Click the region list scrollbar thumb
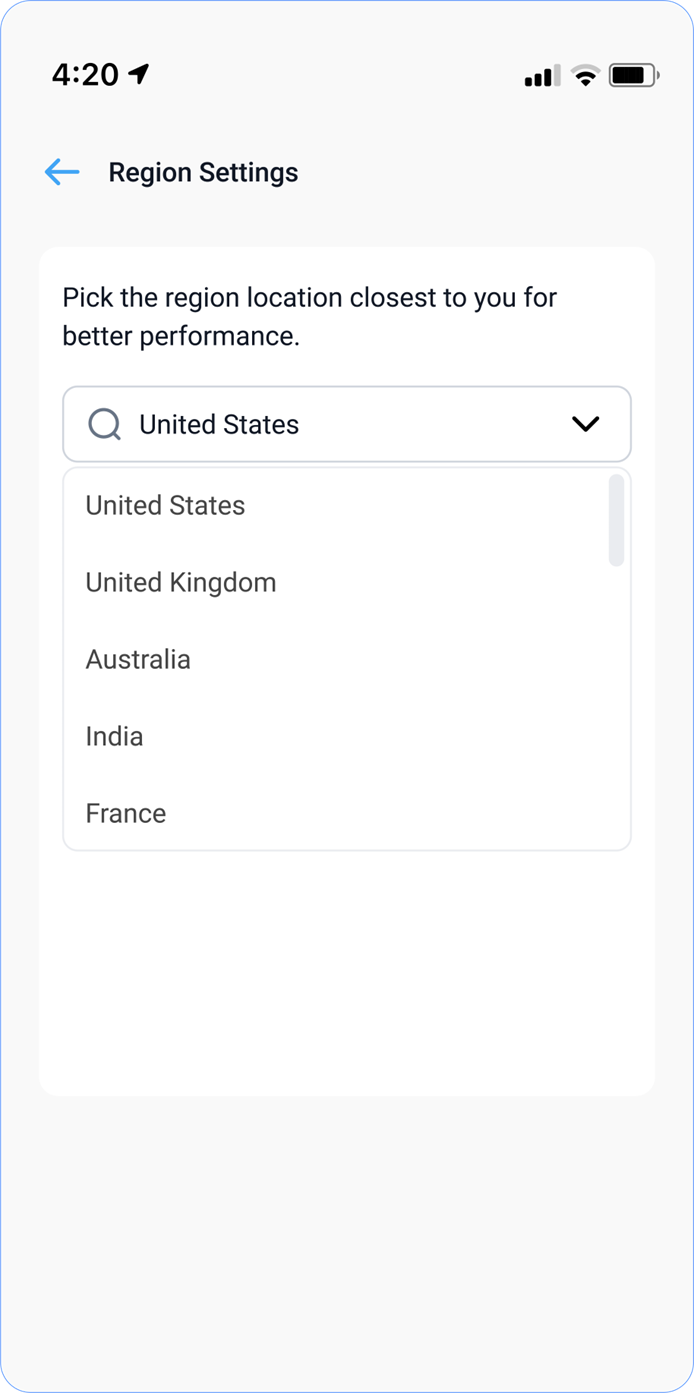Viewport: 694px width, 1393px height. 616,520
